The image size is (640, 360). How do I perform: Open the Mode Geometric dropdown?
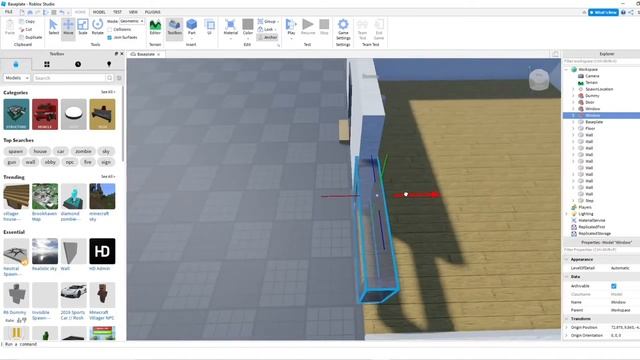coord(131,21)
